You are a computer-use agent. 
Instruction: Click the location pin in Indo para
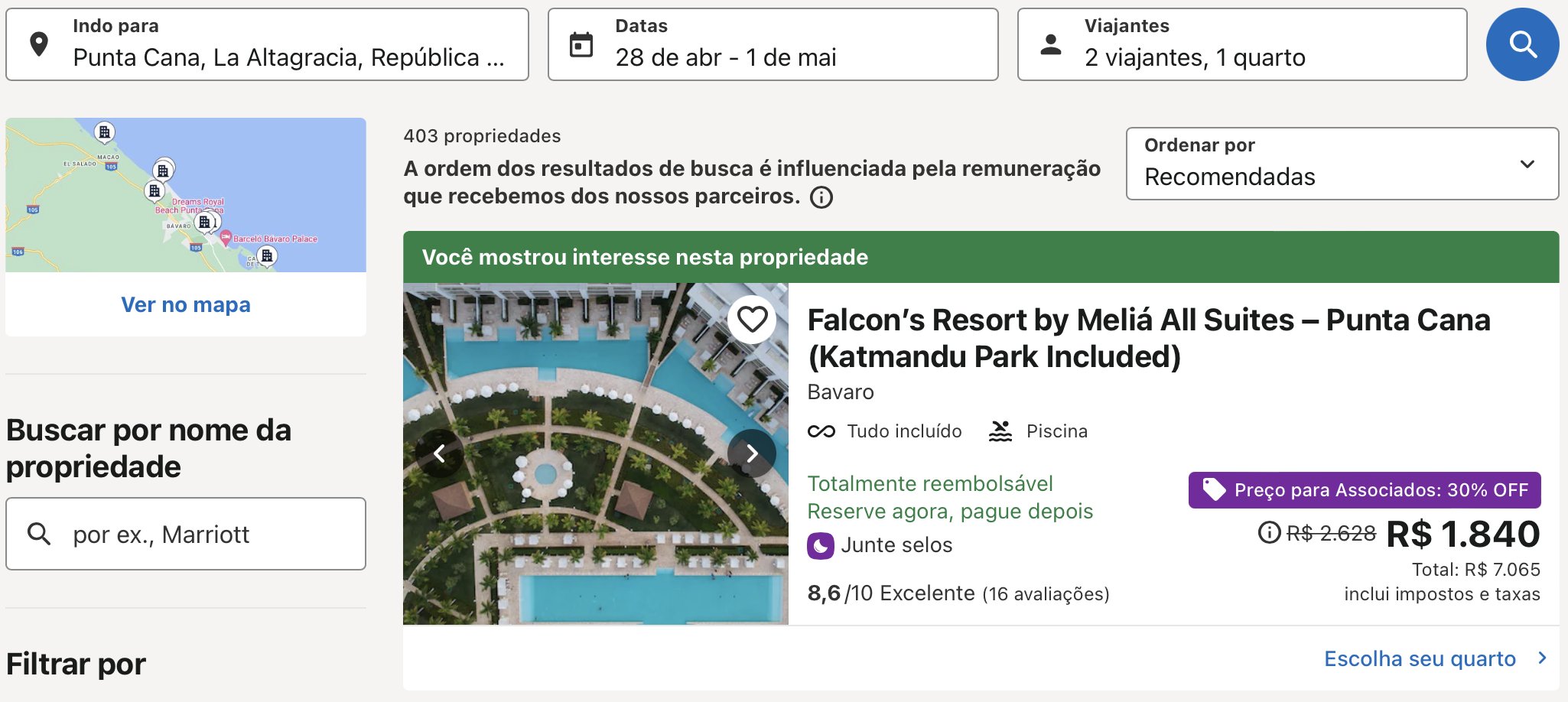point(39,44)
